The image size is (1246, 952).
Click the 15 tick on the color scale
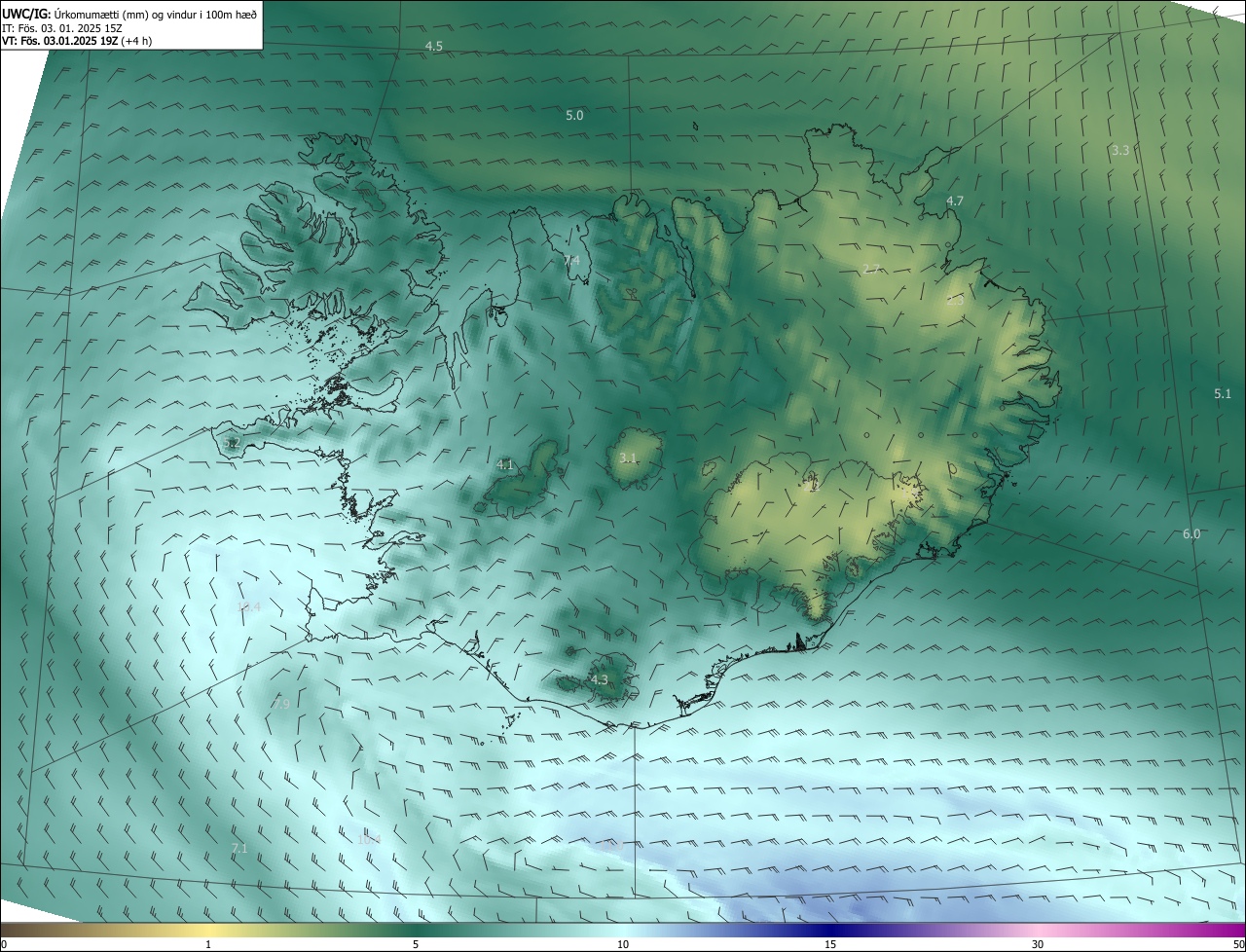(830, 944)
